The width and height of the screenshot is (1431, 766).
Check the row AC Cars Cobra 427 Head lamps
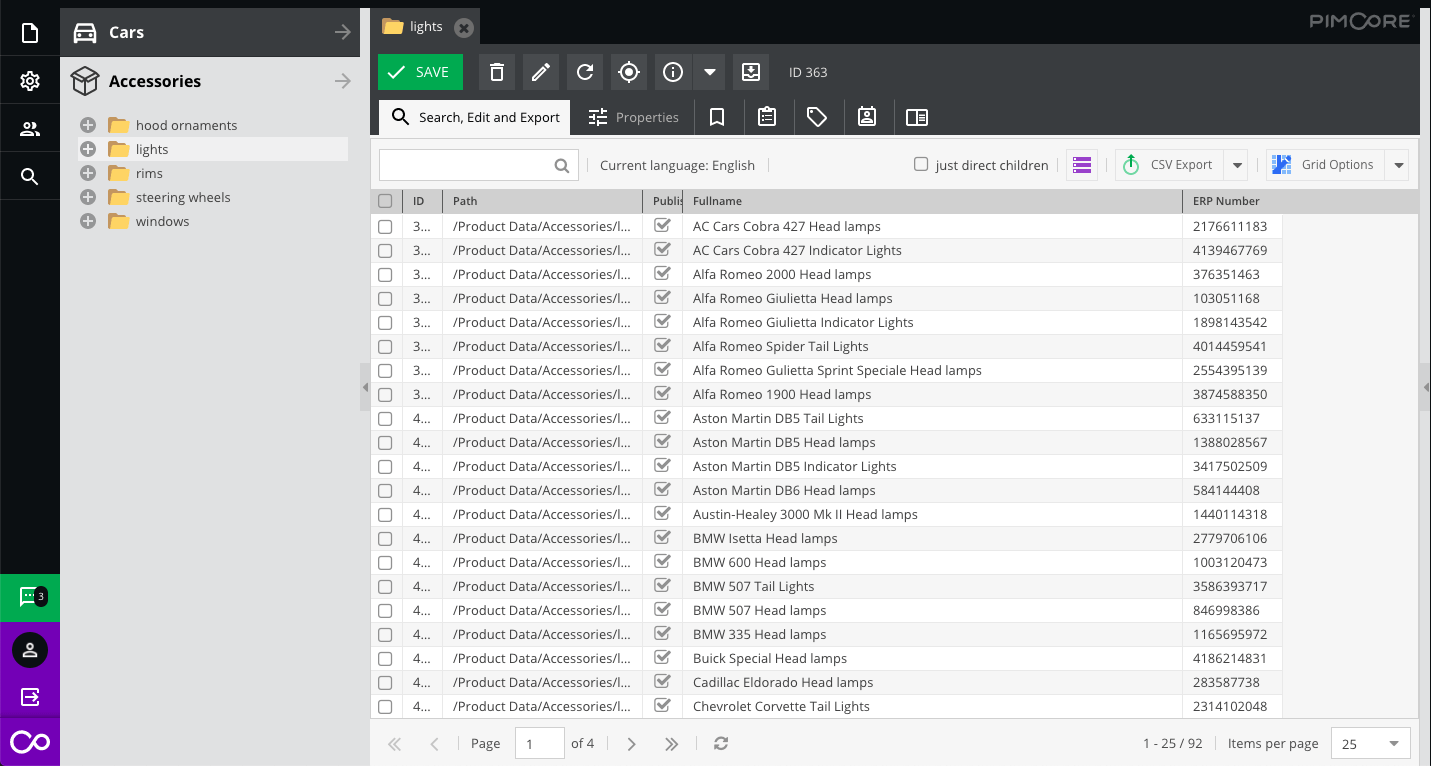[x=385, y=227]
